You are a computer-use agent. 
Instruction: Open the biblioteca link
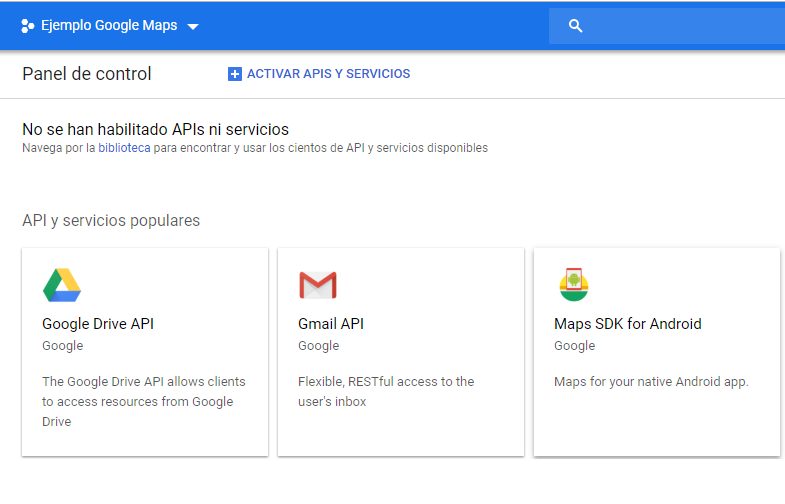click(124, 148)
